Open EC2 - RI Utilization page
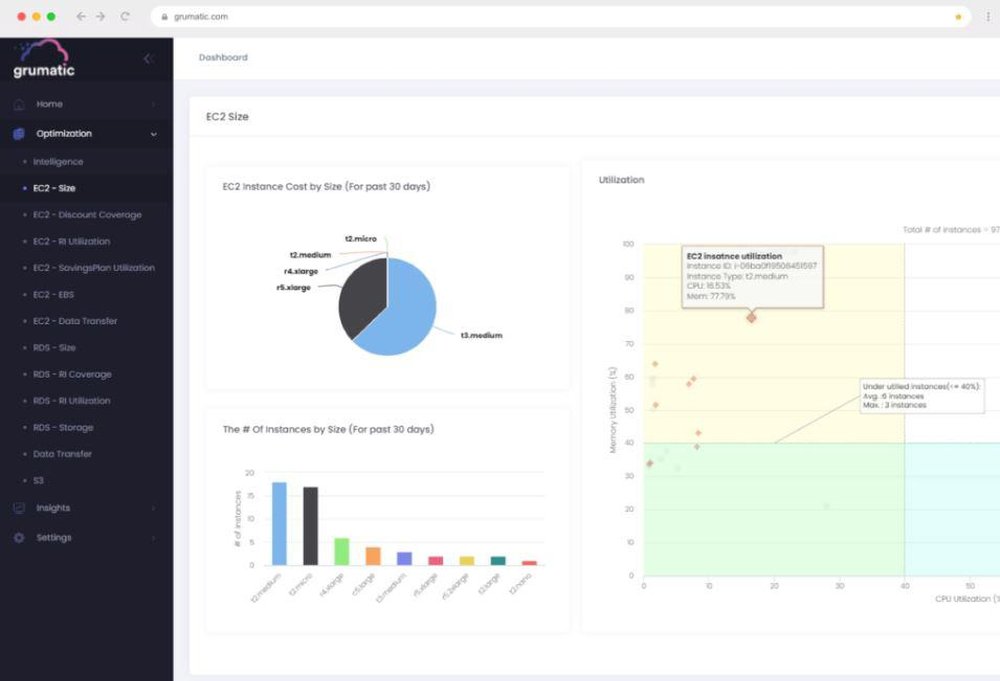The width and height of the screenshot is (1000, 681). pyautogui.click(x=71, y=242)
